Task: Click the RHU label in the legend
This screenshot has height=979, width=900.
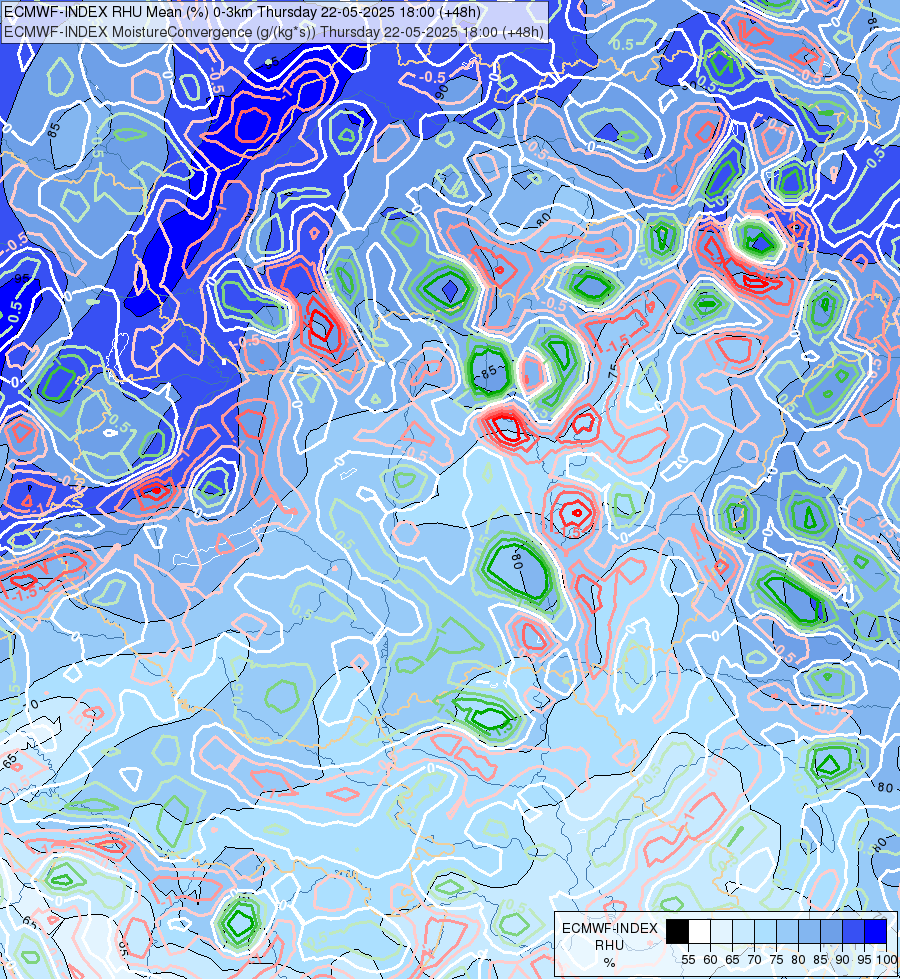Action: pos(610,945)
